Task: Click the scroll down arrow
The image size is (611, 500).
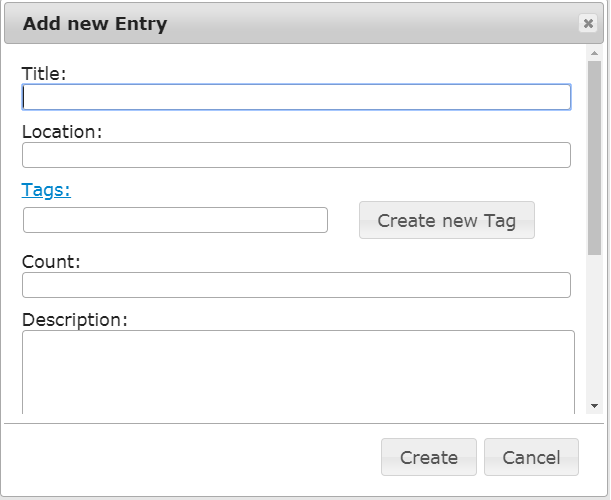Action: [594, 405]
